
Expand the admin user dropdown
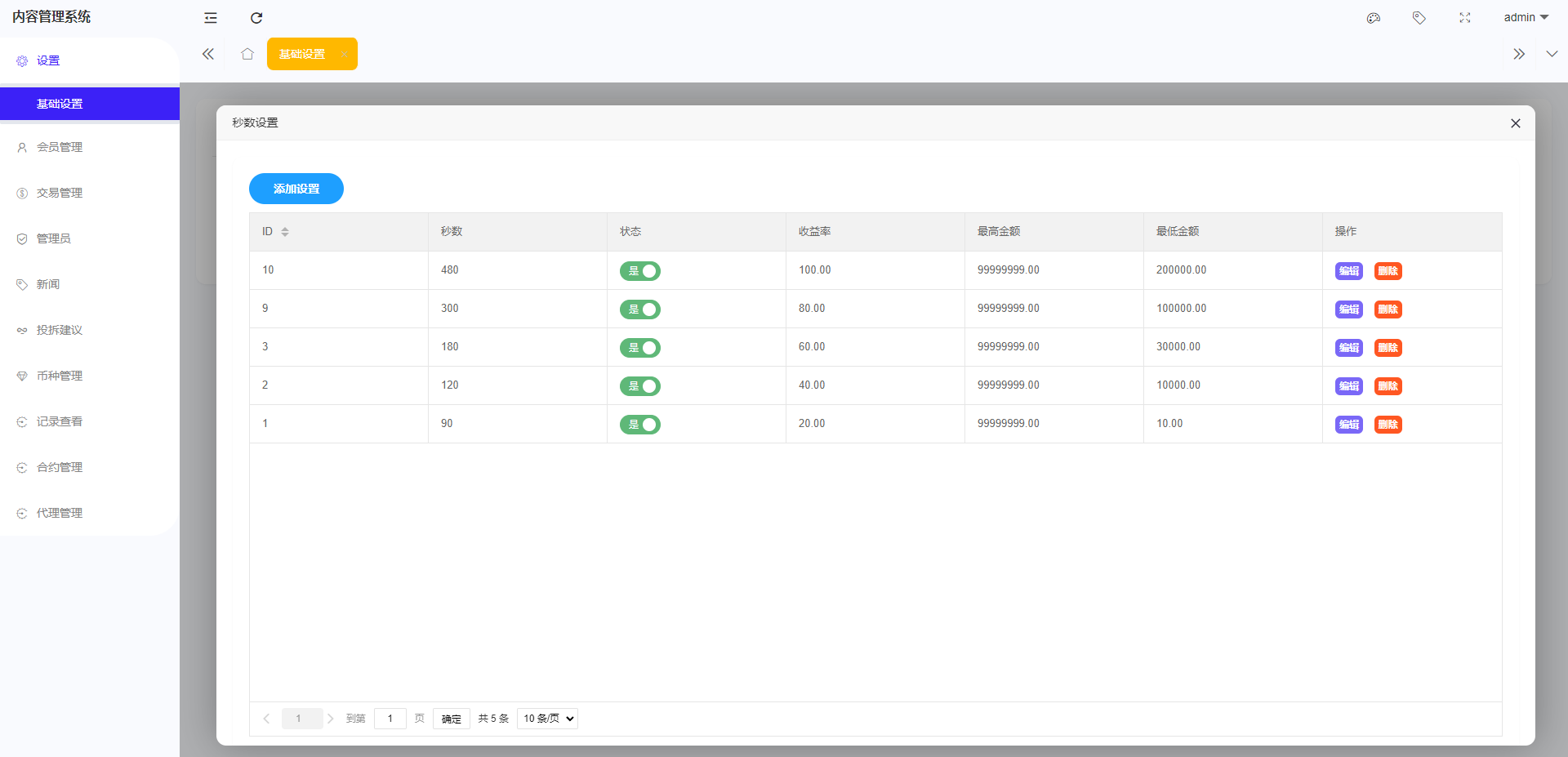[1526, 18]
